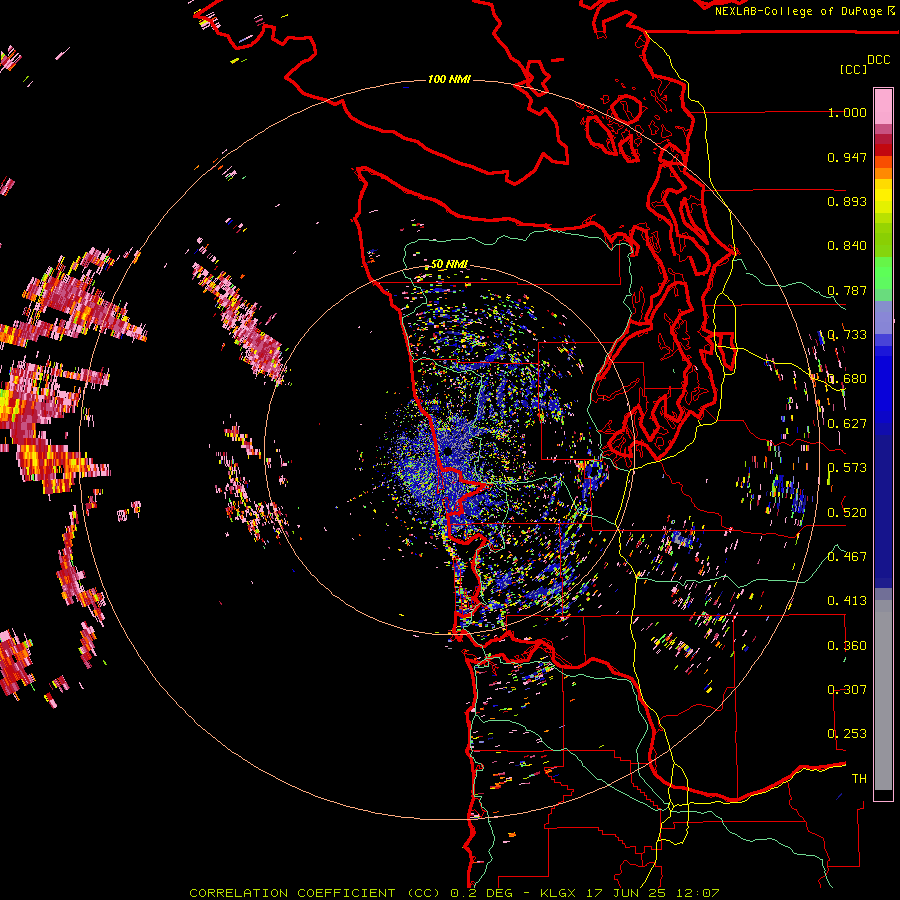Click the NEXLAB-College of DuPage label

coord(805,11)
